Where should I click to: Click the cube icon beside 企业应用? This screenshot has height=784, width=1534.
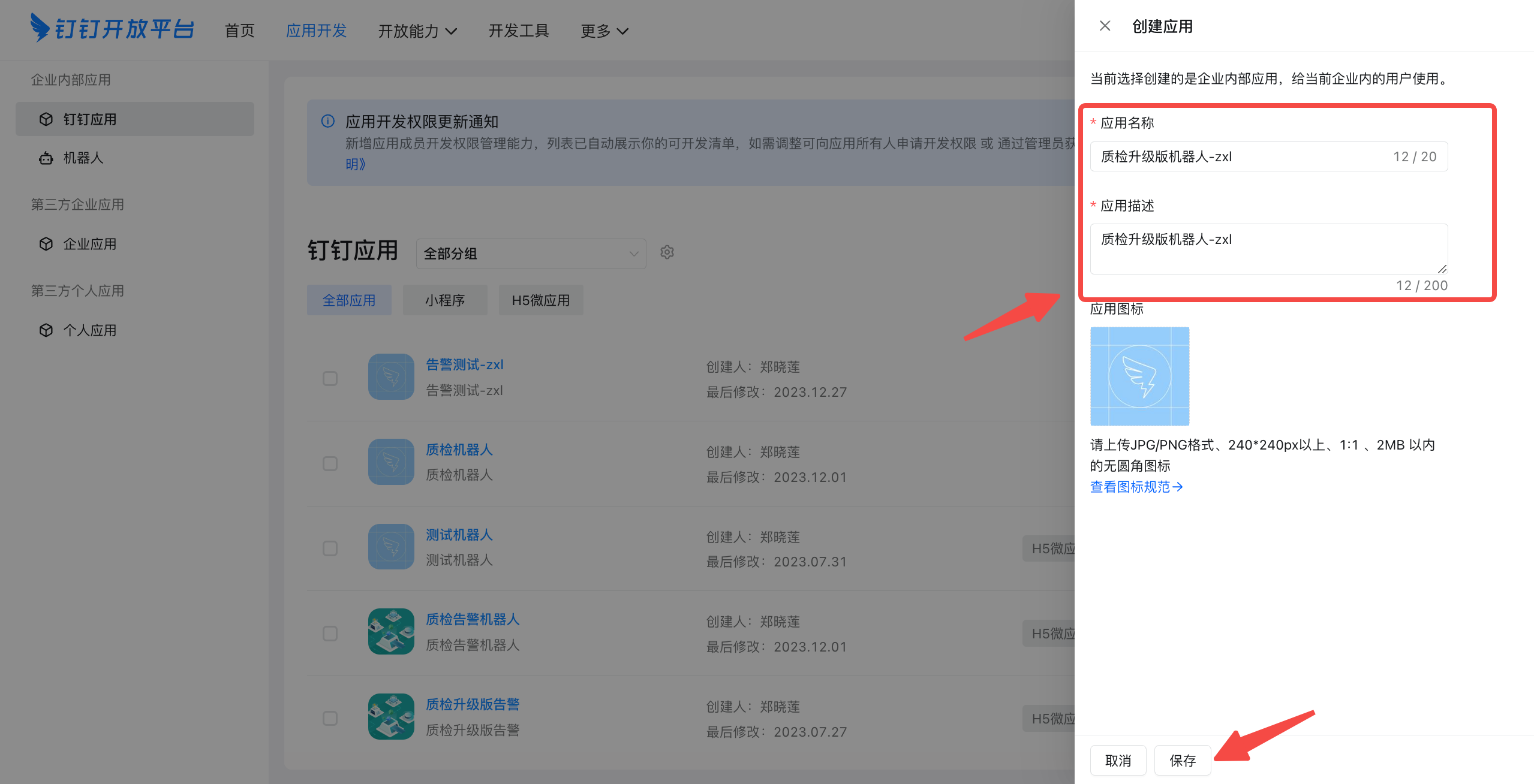click(46, 244)
